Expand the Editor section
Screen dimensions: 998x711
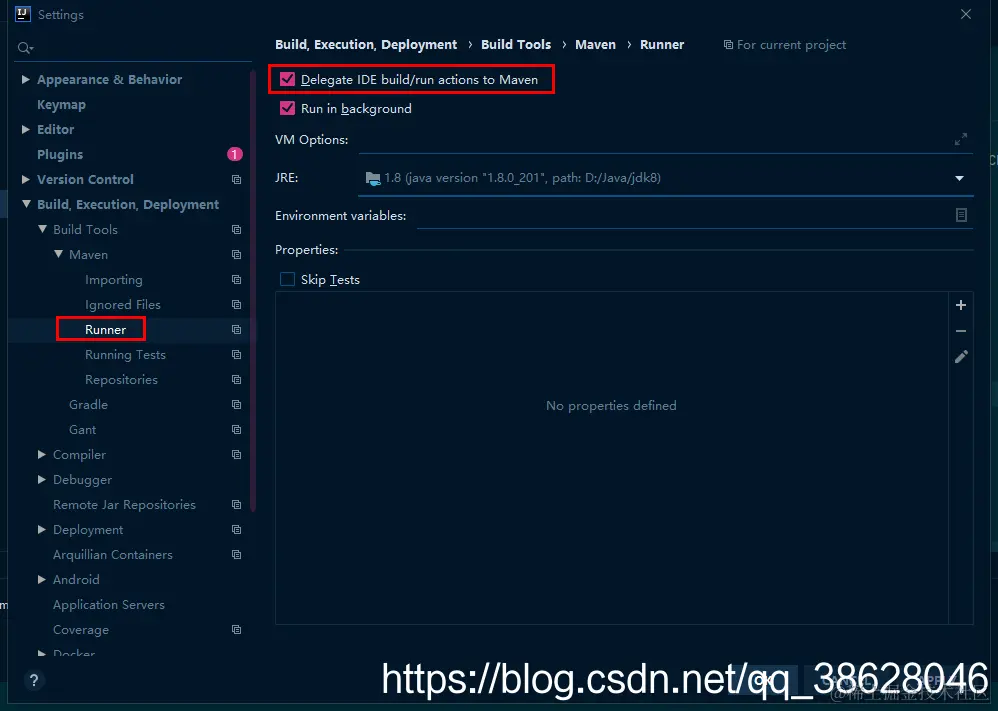(x=25, y=129)
